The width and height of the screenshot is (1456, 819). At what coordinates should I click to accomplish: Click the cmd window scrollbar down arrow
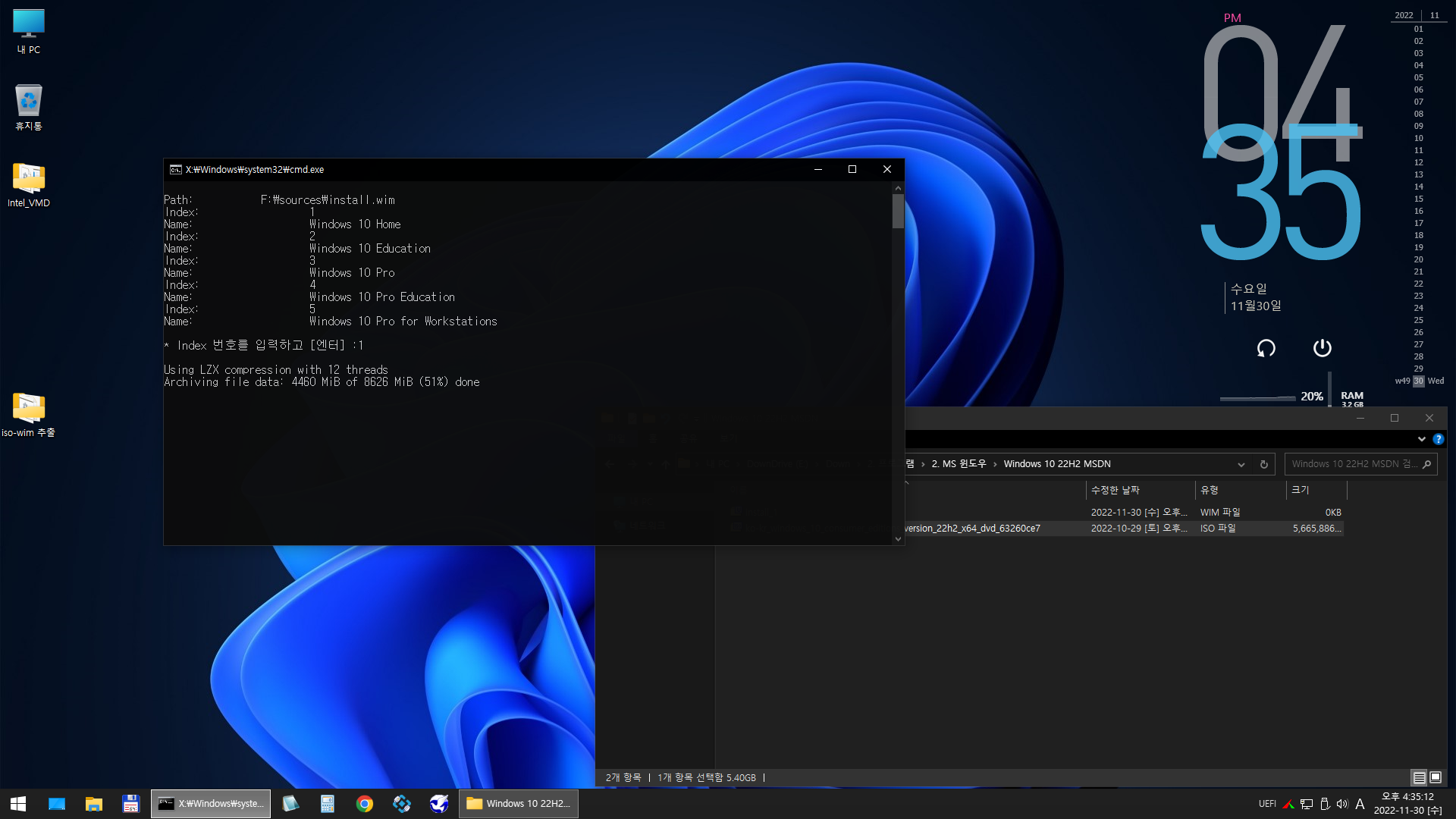898,539
